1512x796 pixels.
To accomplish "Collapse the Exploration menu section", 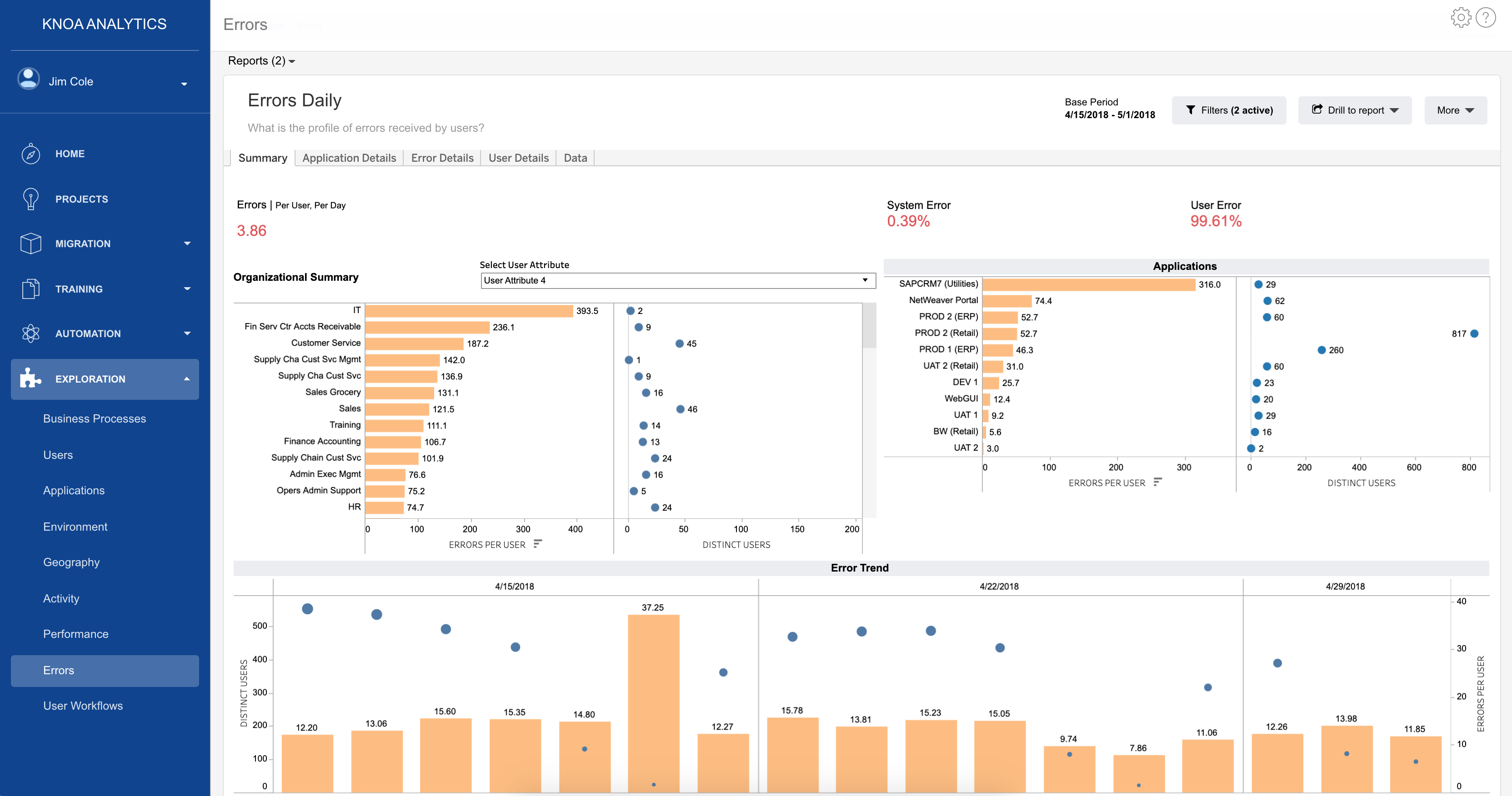I will click(x=187, y=379).
